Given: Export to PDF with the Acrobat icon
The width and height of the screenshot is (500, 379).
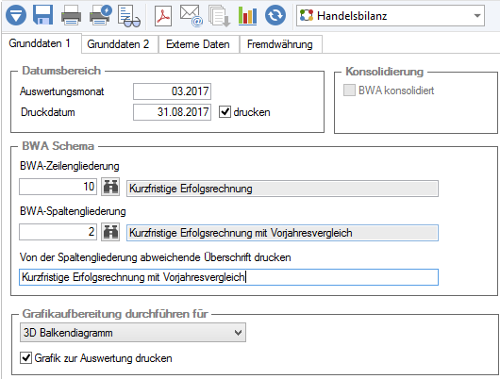Looking at the screenshot, I should click(x=163, y=16).
